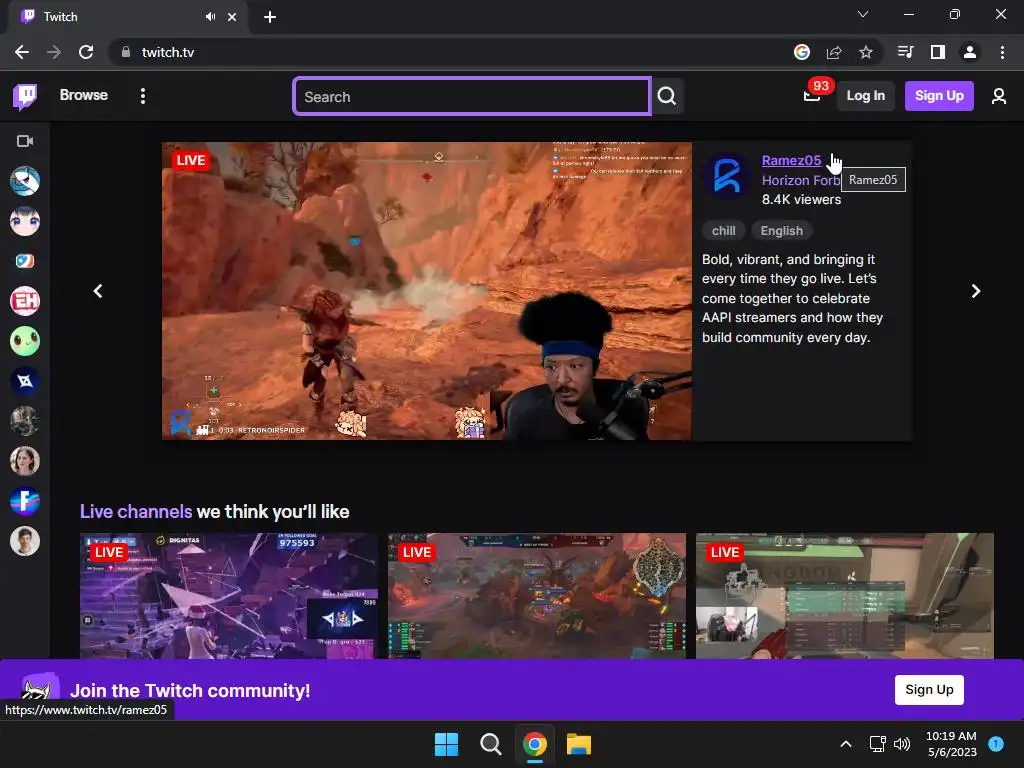Viewport: 1024px width, 768px height.
Task: Open the MOBA game live stream thumbnail
Action: 537,596
